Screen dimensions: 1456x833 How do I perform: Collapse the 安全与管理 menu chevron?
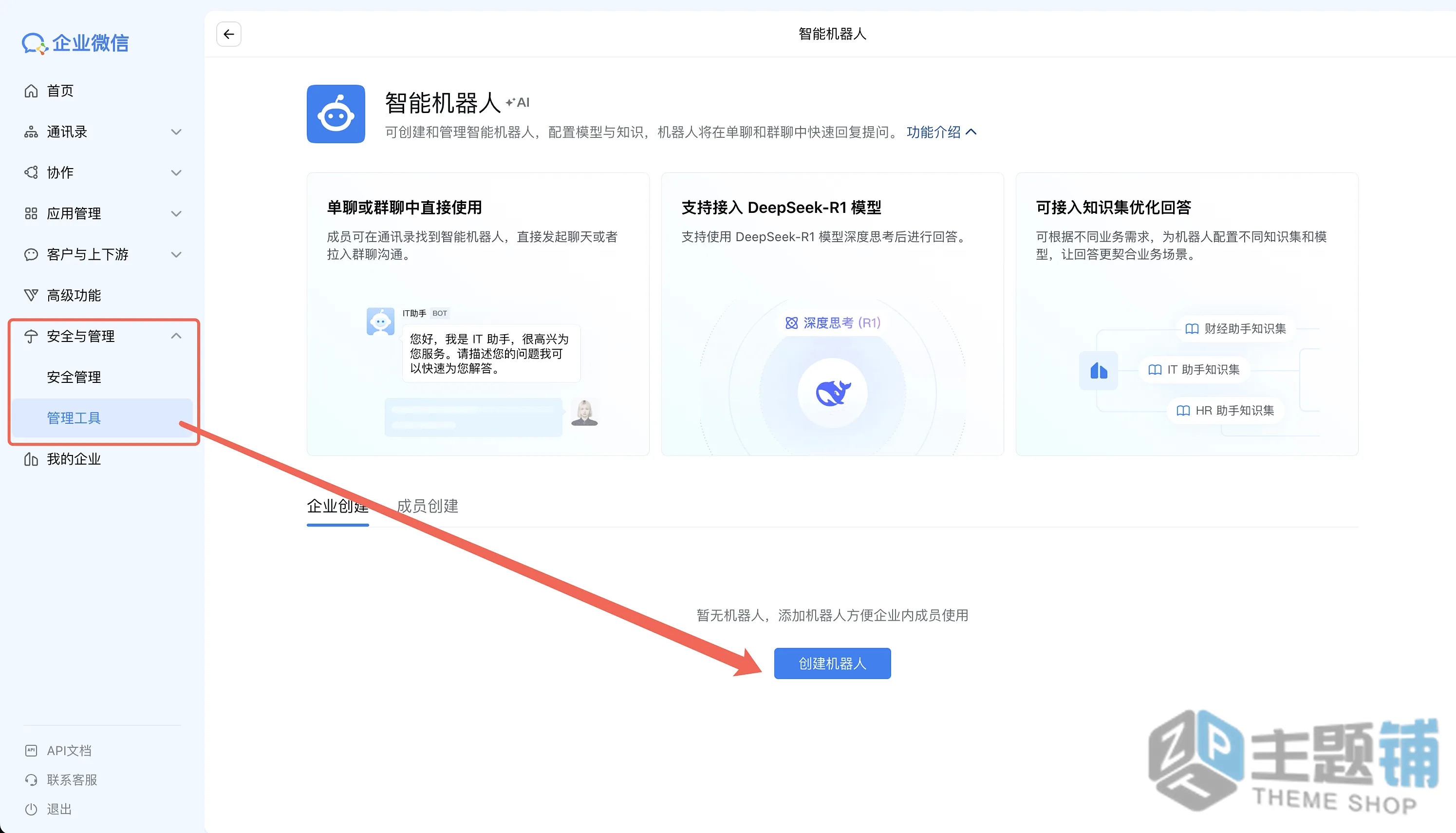176,337
